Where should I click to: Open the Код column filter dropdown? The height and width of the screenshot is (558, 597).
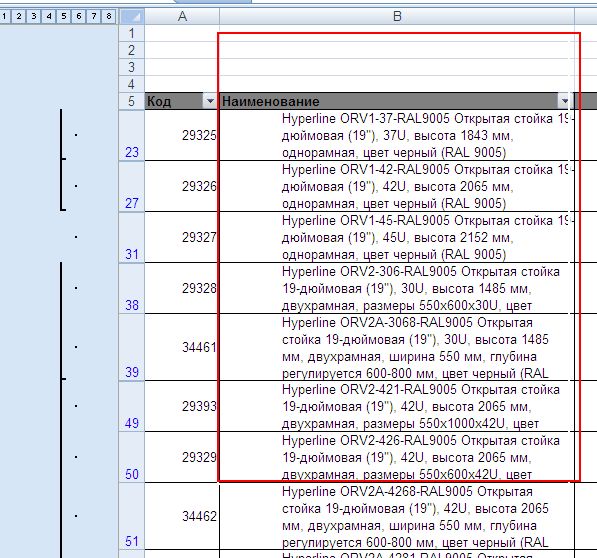click(x=210, y=101)
